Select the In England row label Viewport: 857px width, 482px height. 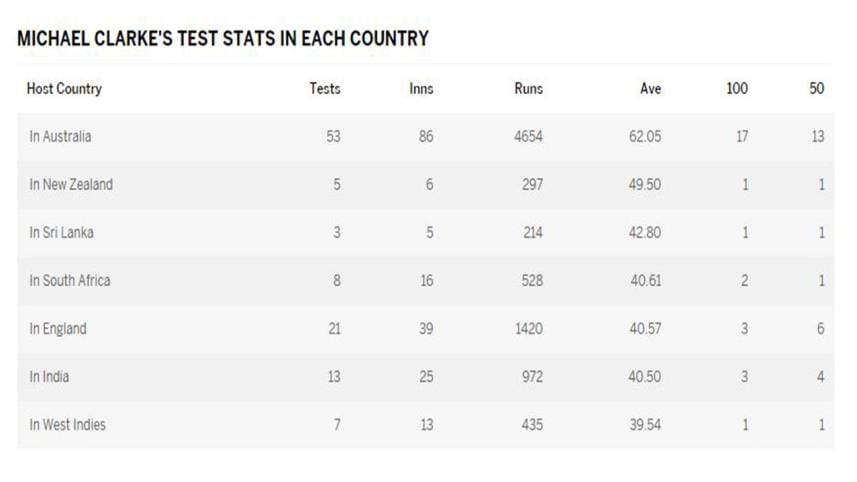(x=58, y=329)
